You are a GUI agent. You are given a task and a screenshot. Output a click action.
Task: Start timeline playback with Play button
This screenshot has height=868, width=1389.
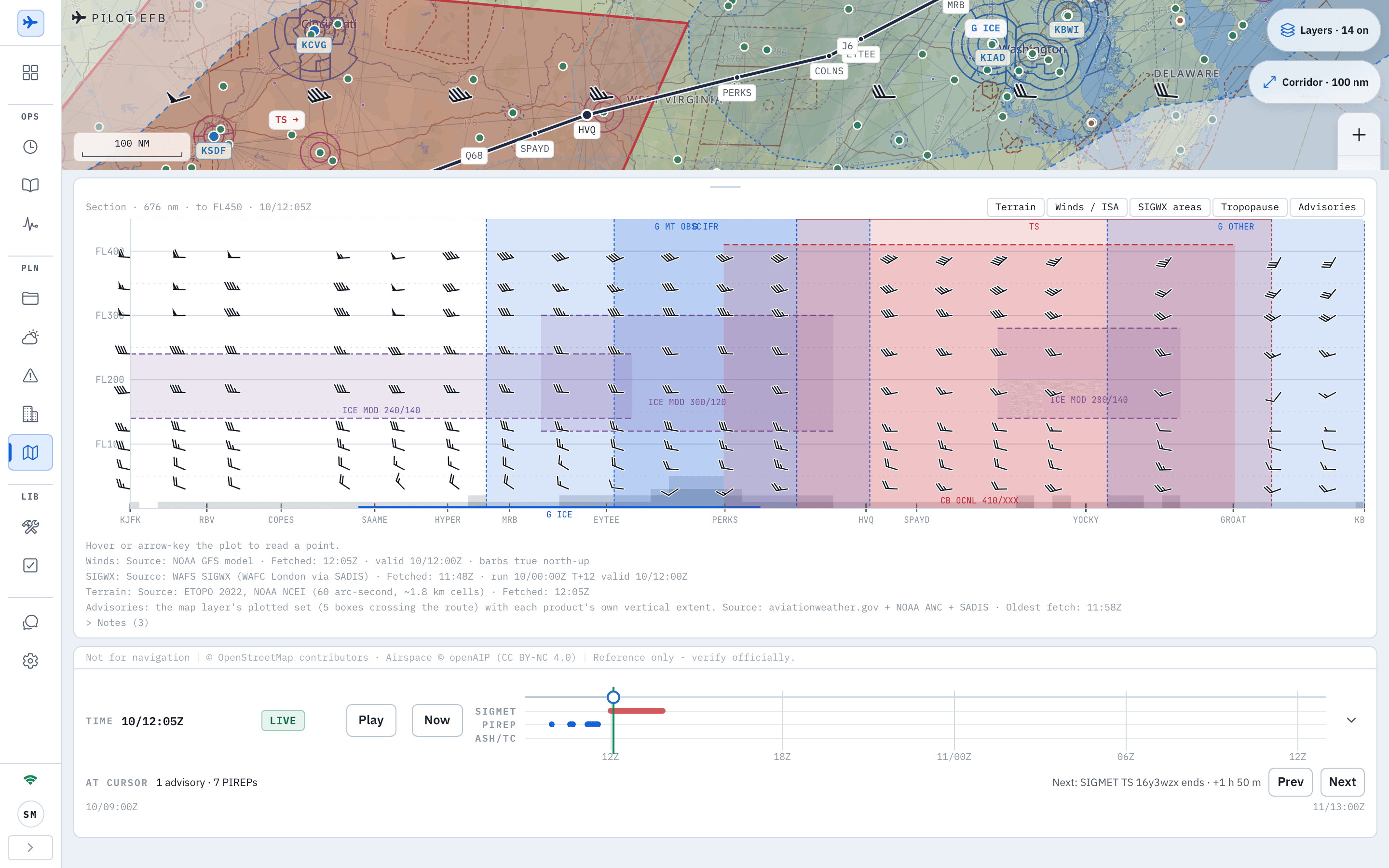tap(371, 720)
